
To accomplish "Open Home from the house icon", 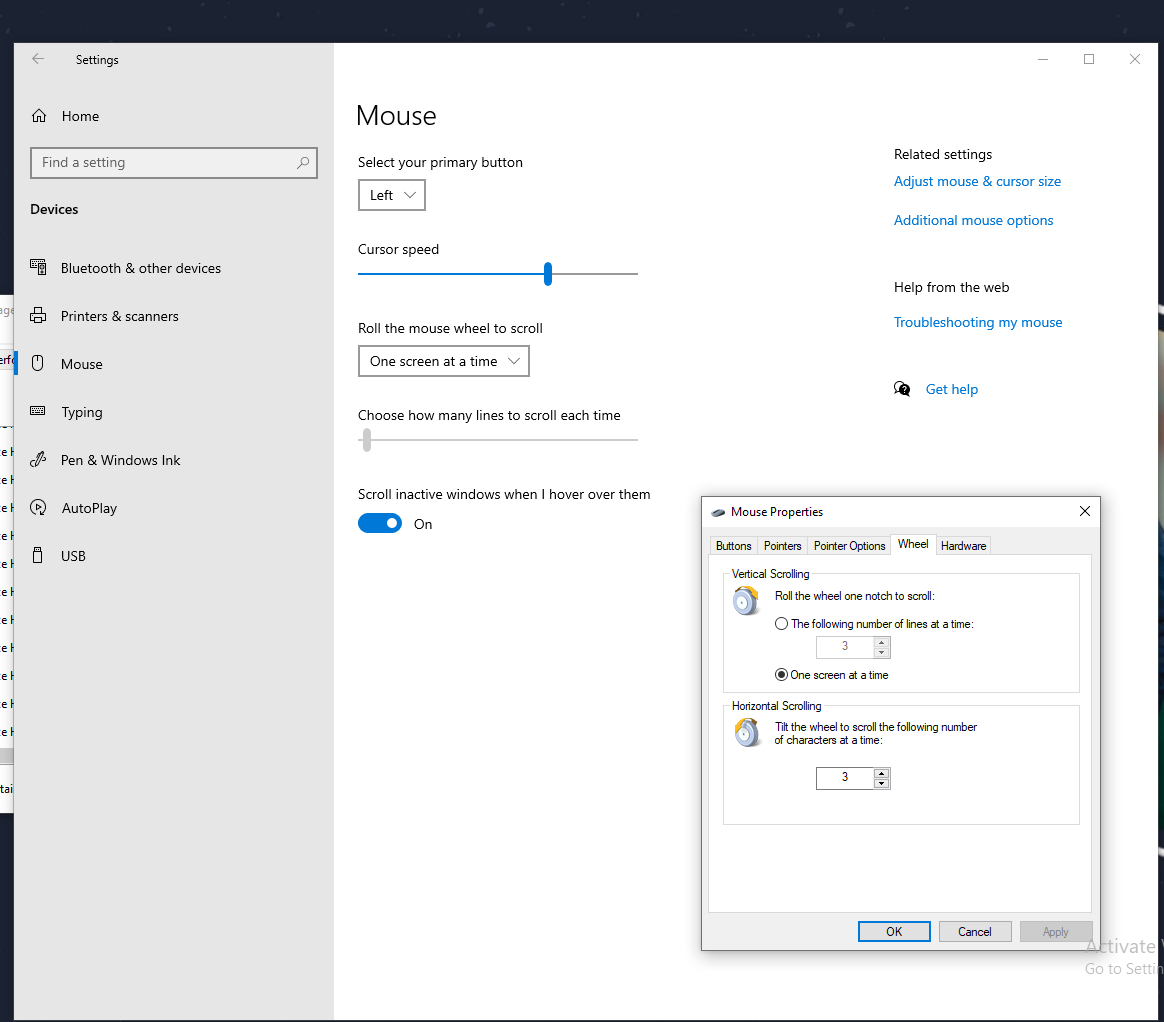I will click(x=39, y=116).
